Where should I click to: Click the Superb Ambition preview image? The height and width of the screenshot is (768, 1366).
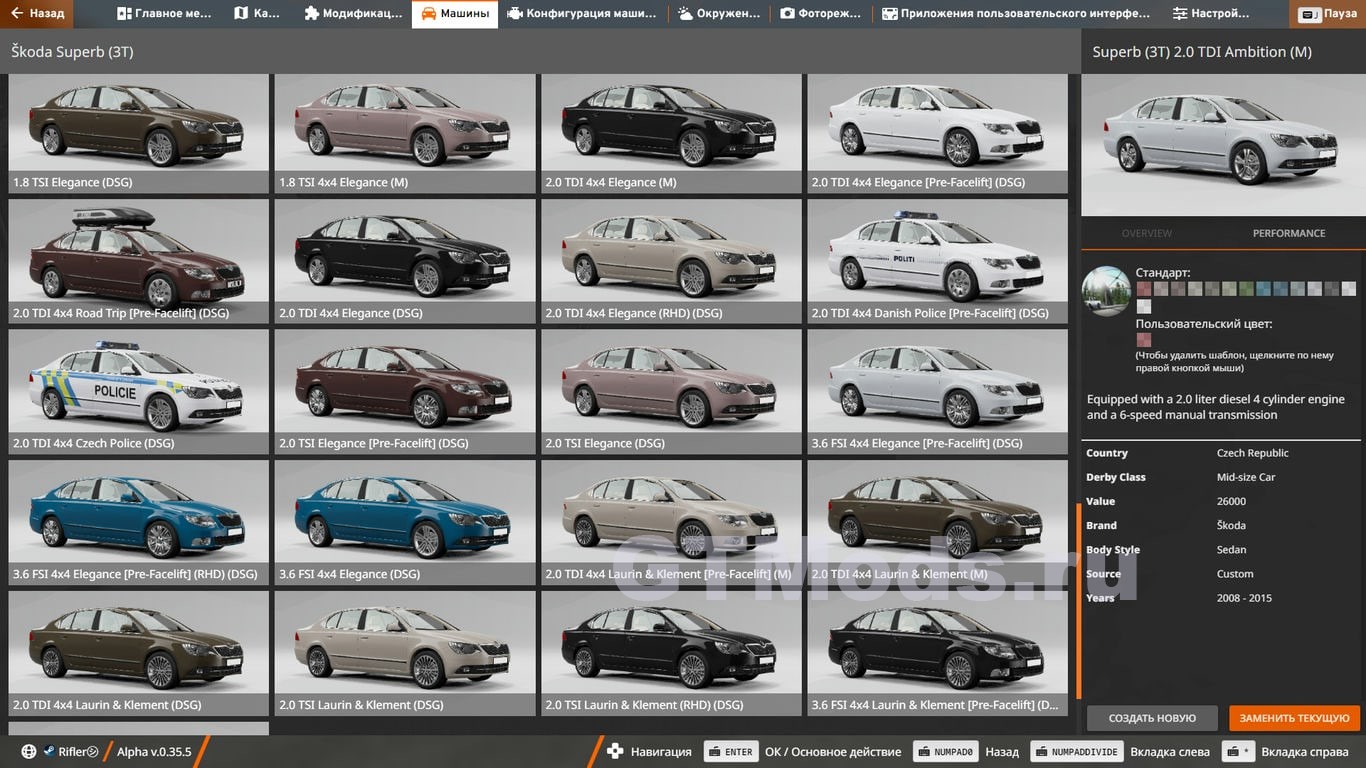coord(1223,145)
